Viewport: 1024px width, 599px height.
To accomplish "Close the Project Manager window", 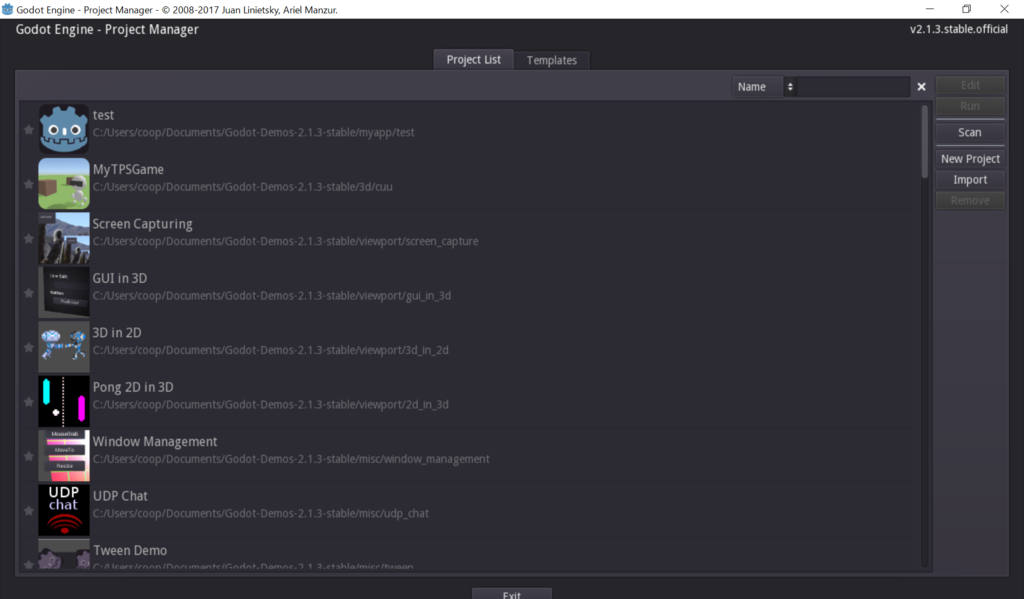I will tap(1004, 9).
